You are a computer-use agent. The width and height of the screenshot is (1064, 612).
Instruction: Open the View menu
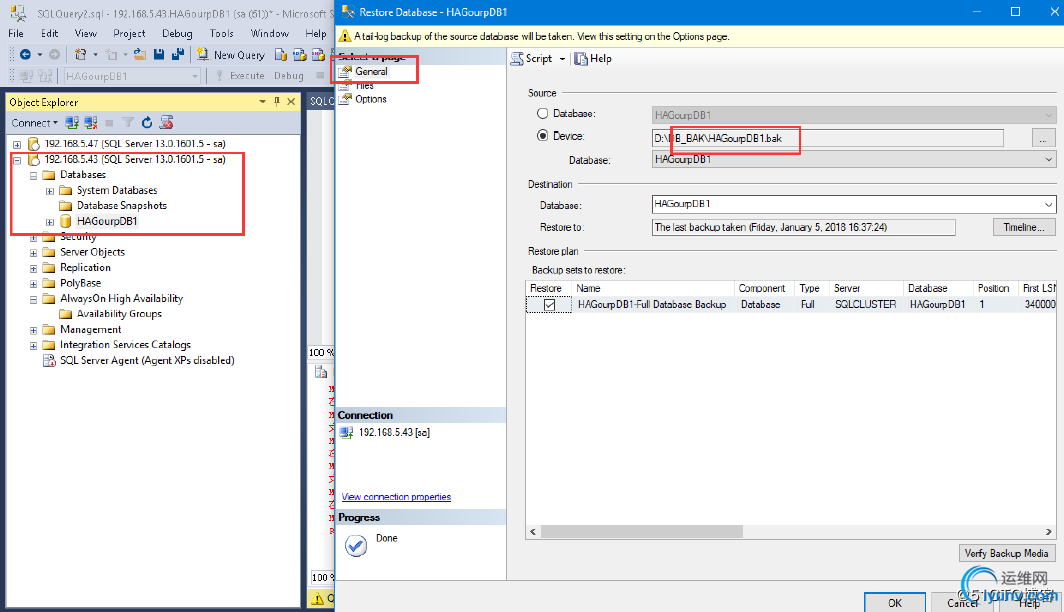86,33
